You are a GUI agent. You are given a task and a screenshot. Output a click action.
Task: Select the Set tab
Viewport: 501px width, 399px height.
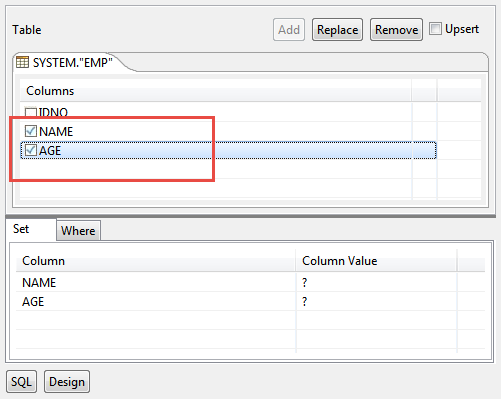pos(21,229)
